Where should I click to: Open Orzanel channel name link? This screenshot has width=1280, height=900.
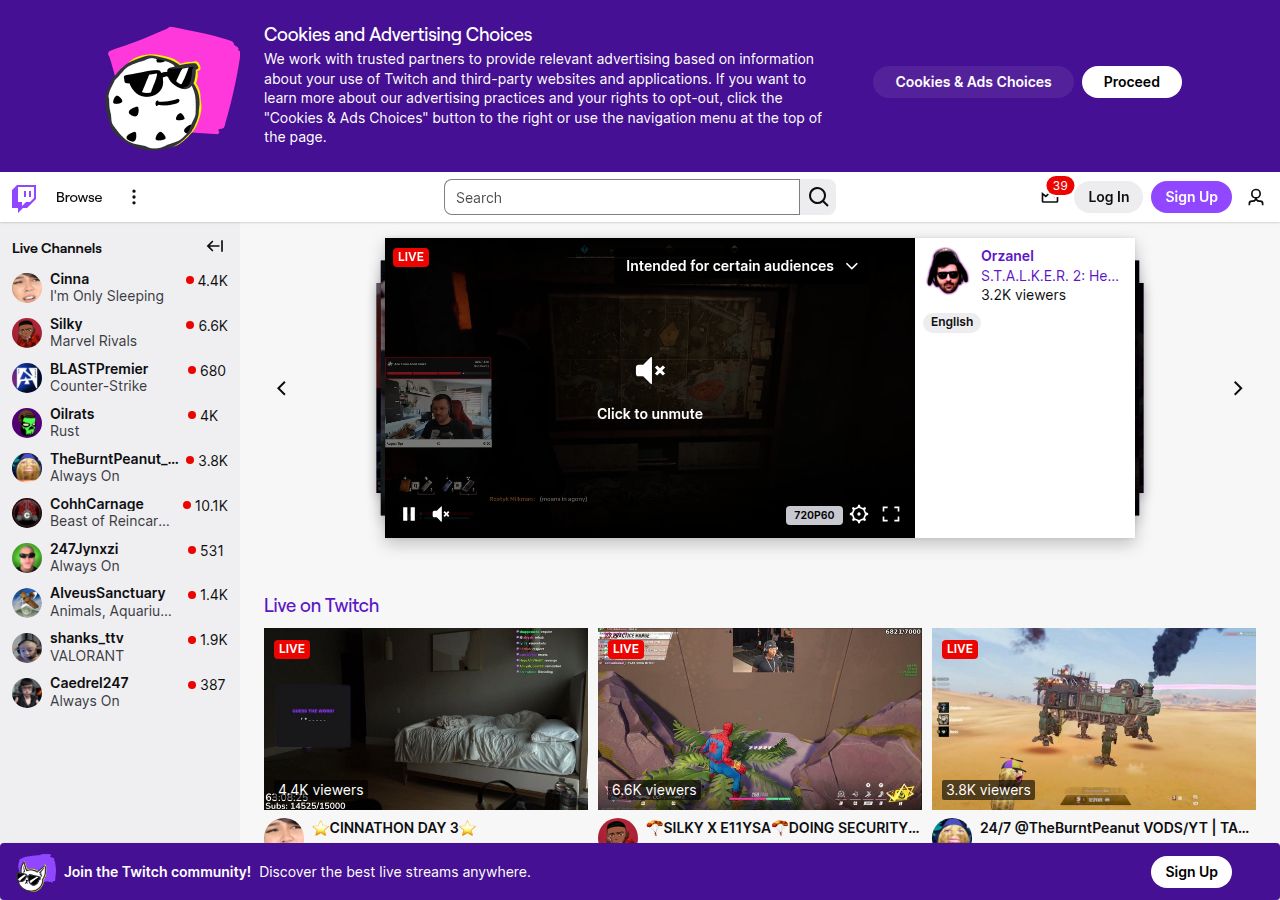click(x=1007, y=256)
